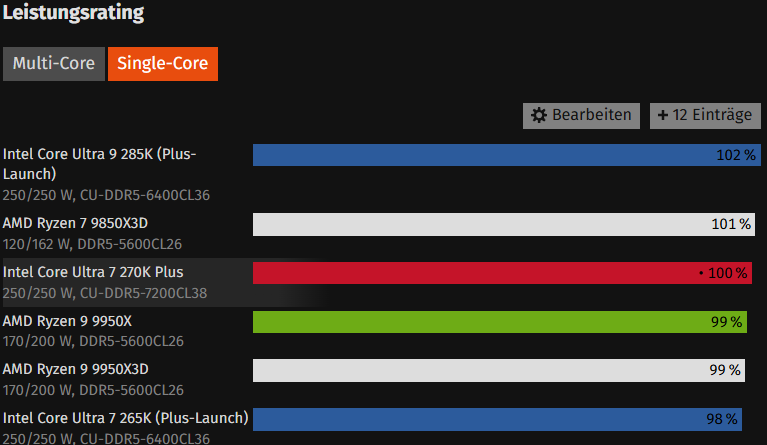Click the white Ryzen 9 9950X3D bar

pyautogui.click(x=499, y=370)
